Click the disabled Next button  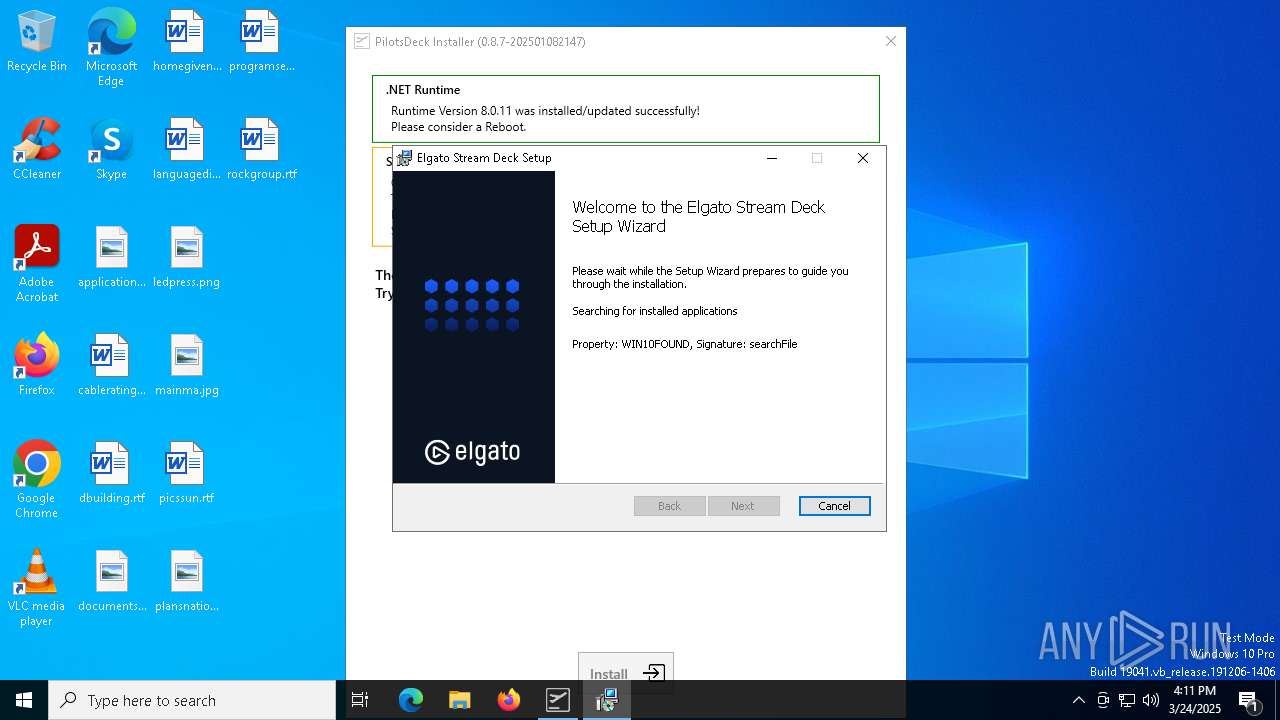click(x=743, y=506)
